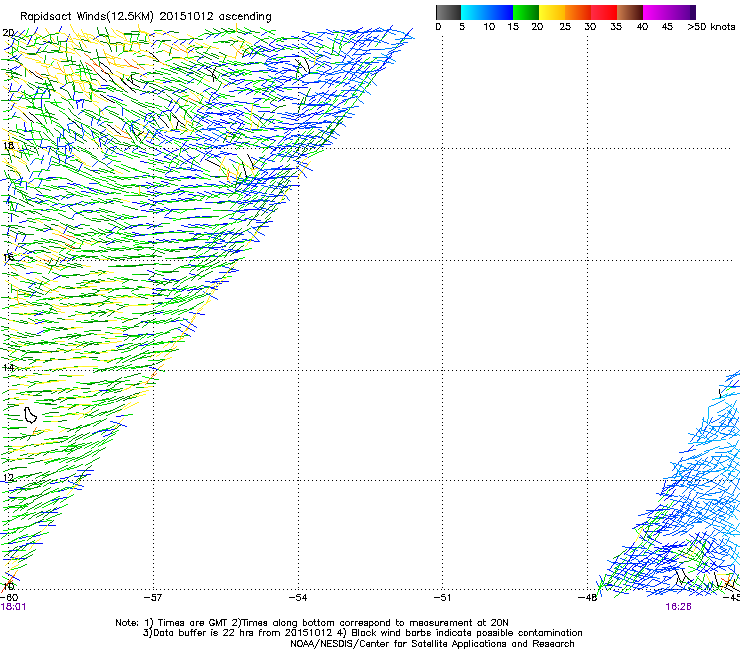
Task: Click the purple 18:26 pass time
Action: 678,607
